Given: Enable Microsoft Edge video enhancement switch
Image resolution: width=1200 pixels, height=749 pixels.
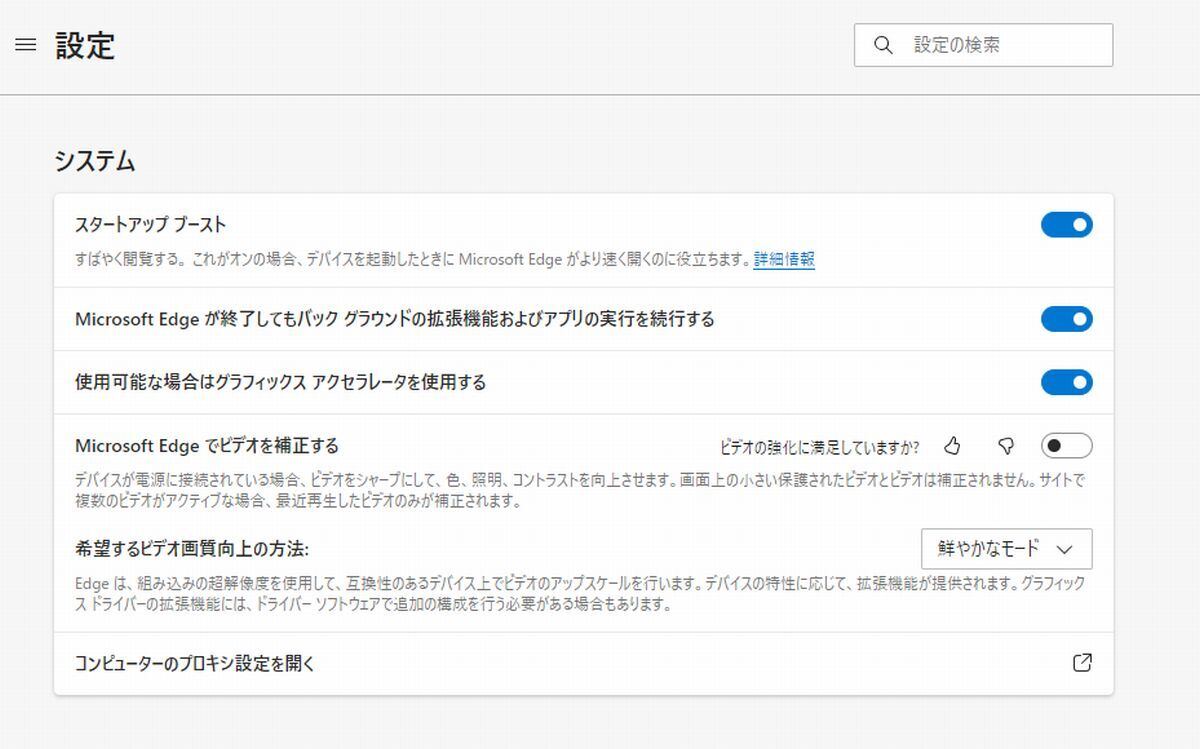Looking at the screenshot, I should (1066, 445).
